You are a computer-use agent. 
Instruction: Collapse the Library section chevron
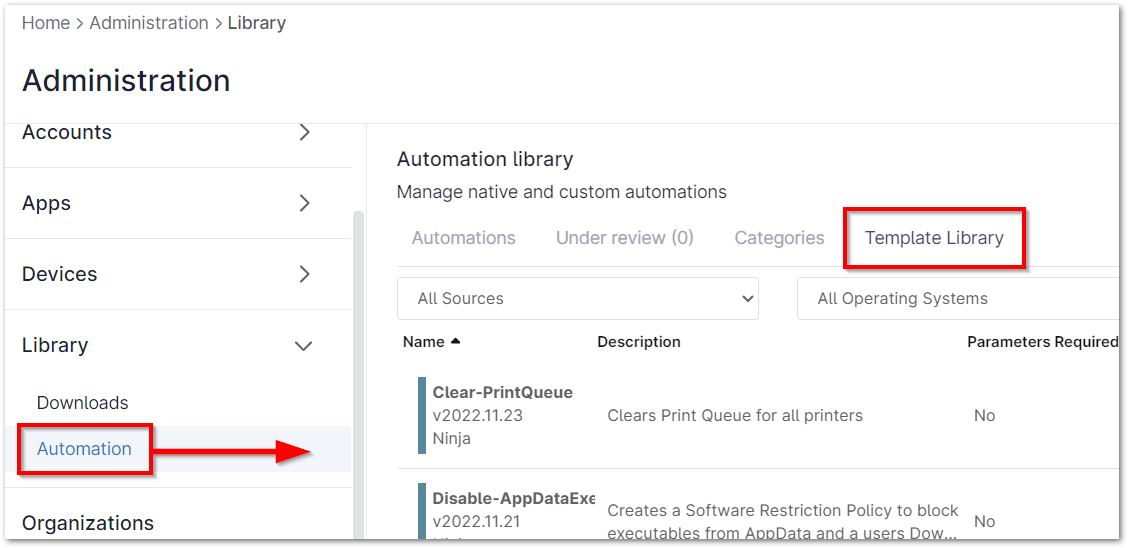click(304, 346)
